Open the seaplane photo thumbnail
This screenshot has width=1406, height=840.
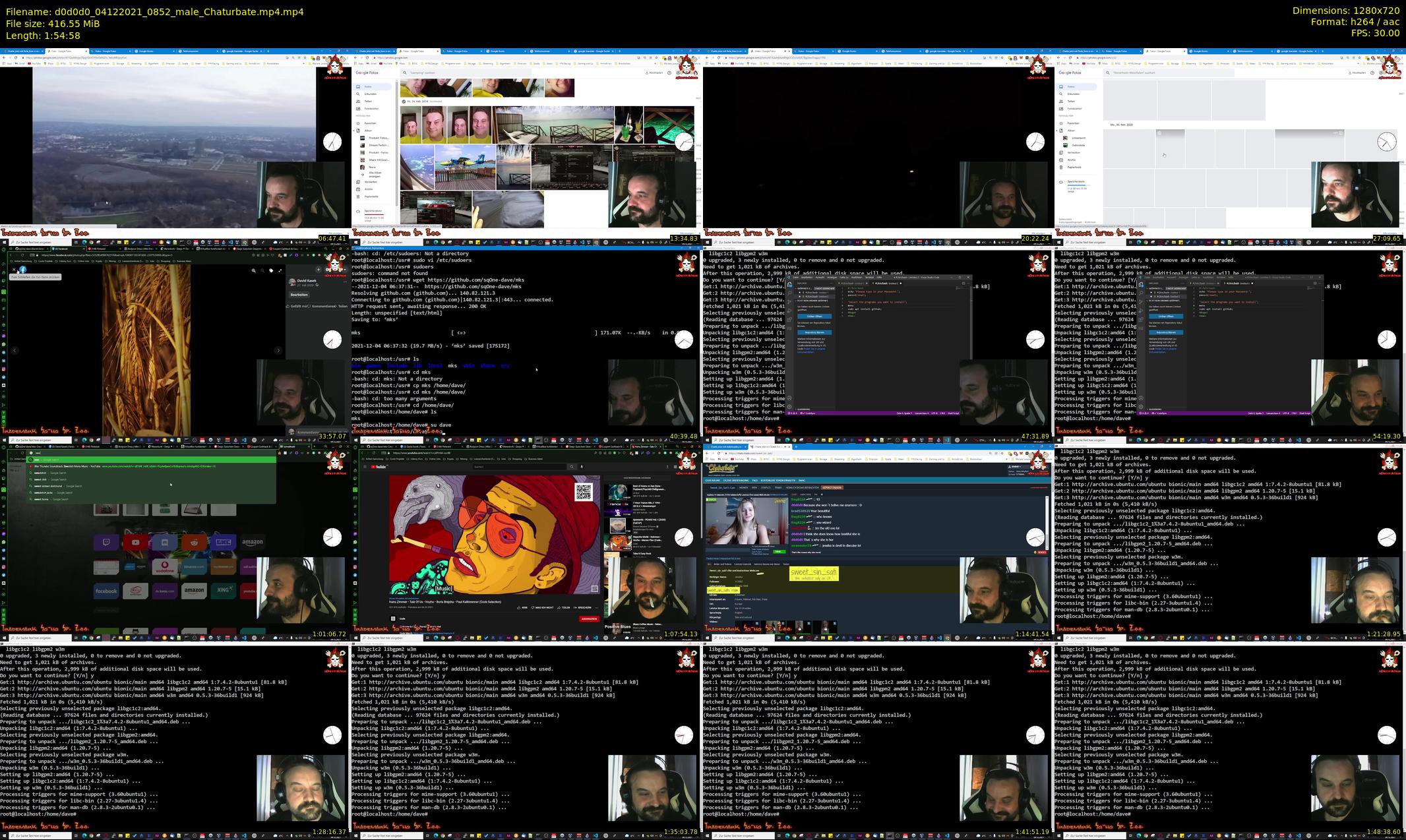pyautogui.click(x=465, y=166)
